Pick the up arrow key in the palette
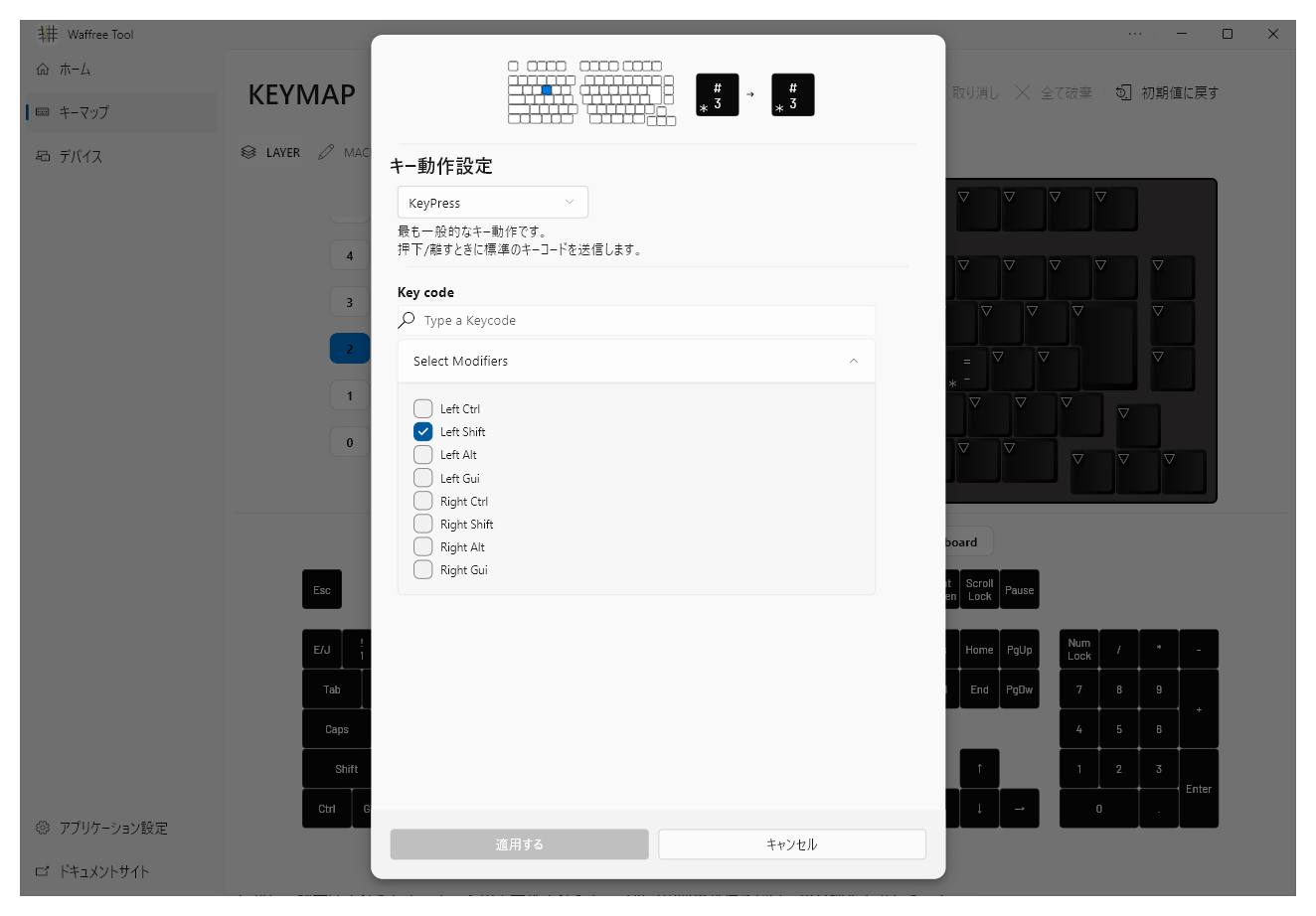Viewport: 1316px width, 916px height. [x=979, y=769]
